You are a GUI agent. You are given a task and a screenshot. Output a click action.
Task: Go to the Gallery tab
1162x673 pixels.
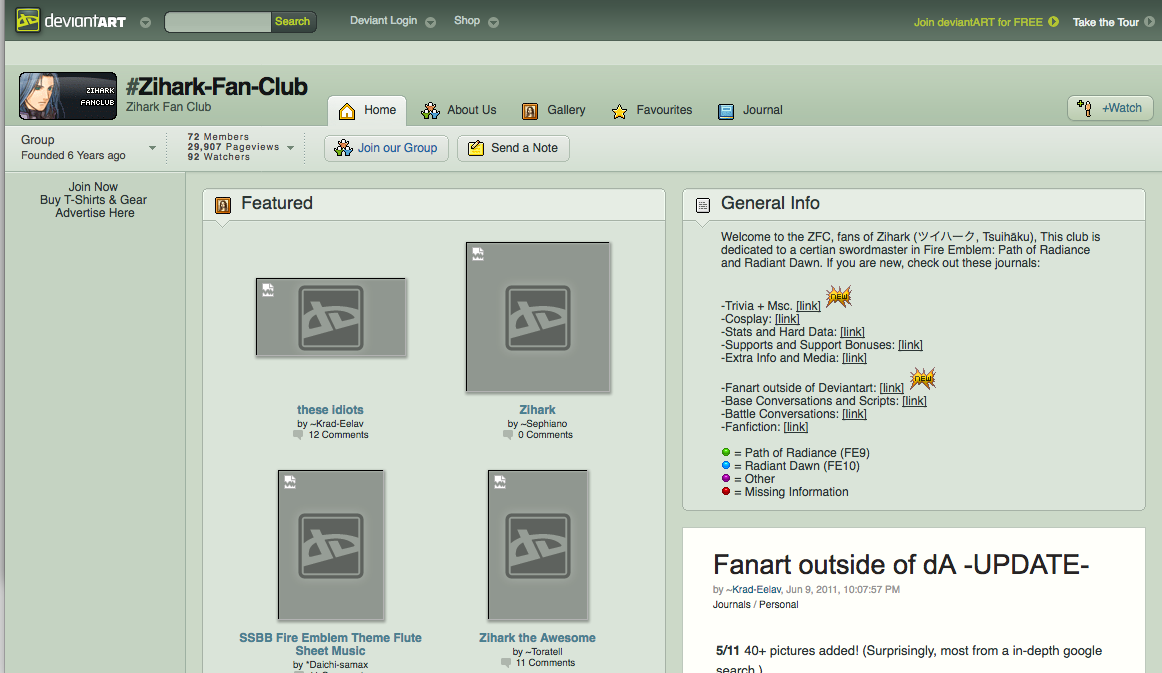click(x=554, y=110)
